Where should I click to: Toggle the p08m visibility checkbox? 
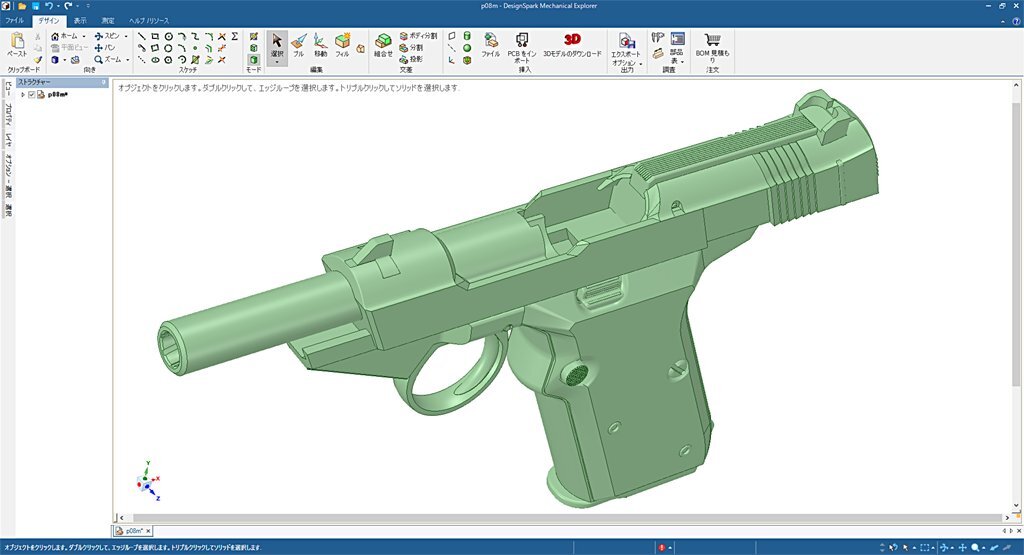pos(31,95)
